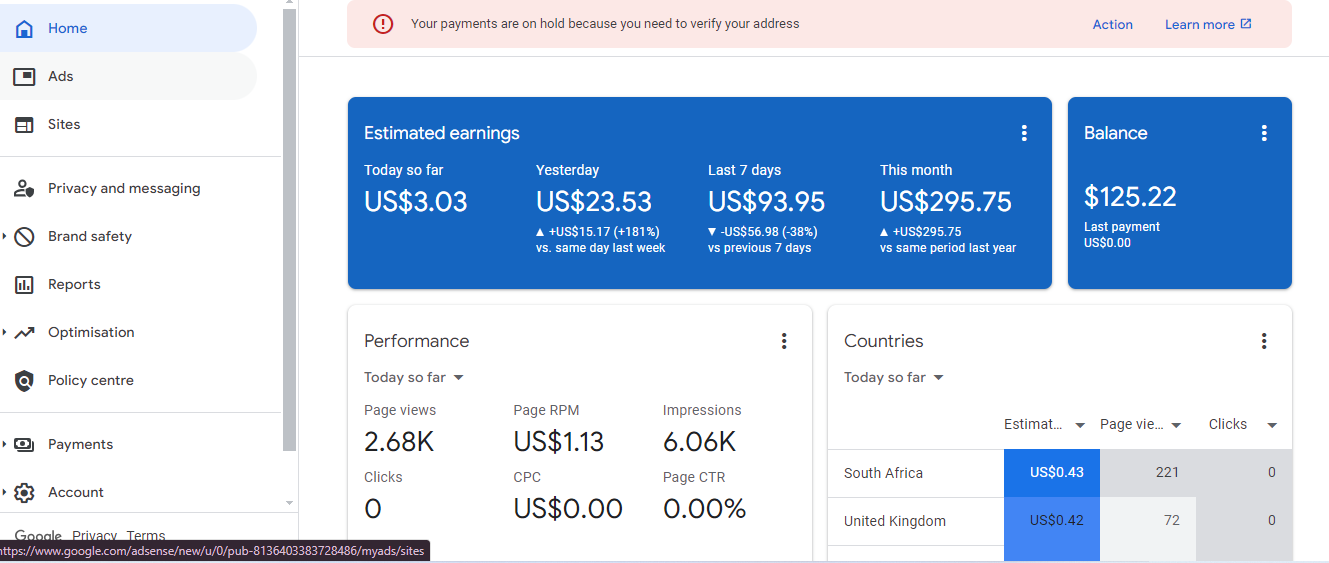Click the red alert icon in payment hold banner
Image resolution: width=1329 pixels, height=563 pixels.
tap(383, 24)
